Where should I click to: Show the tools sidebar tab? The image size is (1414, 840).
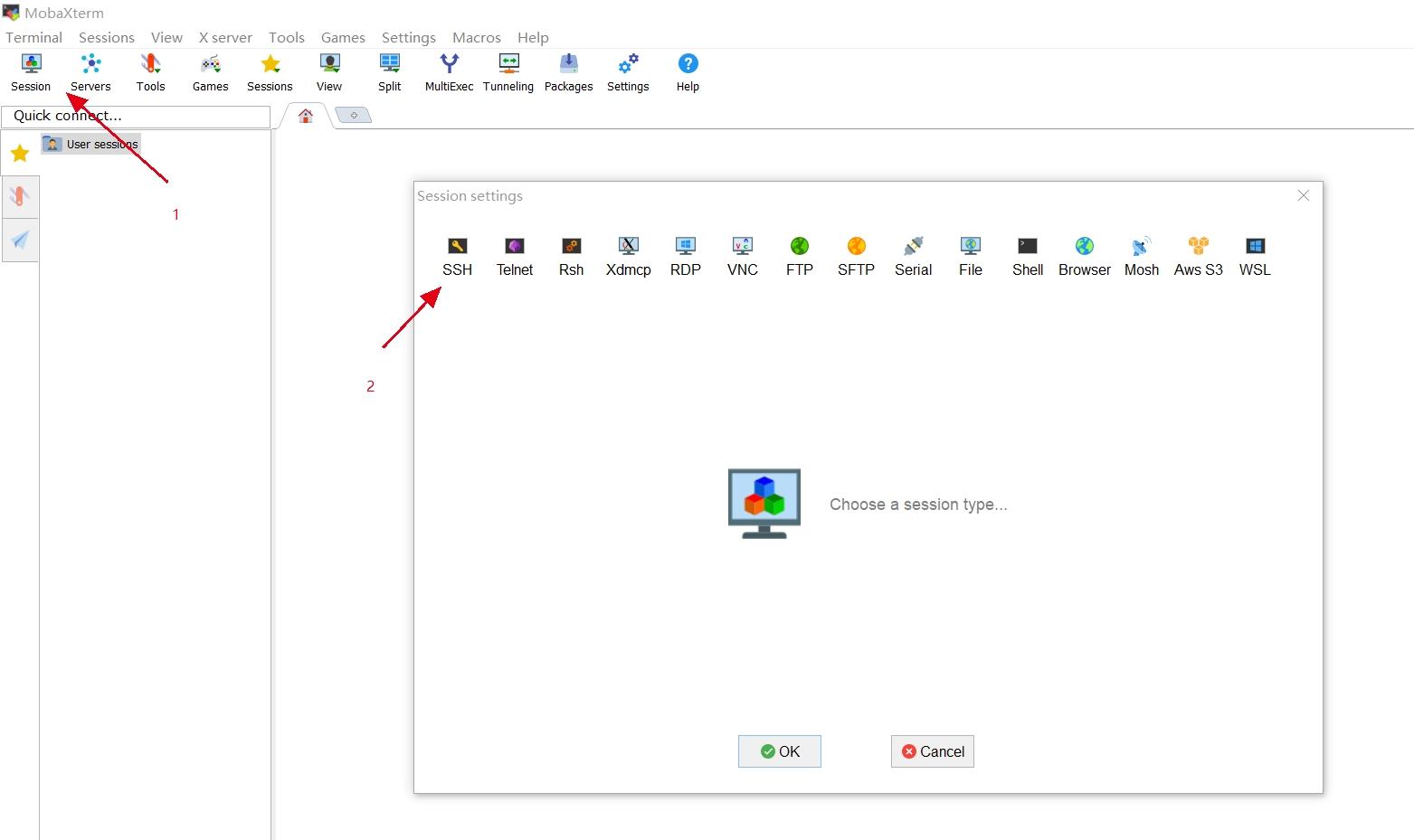(20, 196)
